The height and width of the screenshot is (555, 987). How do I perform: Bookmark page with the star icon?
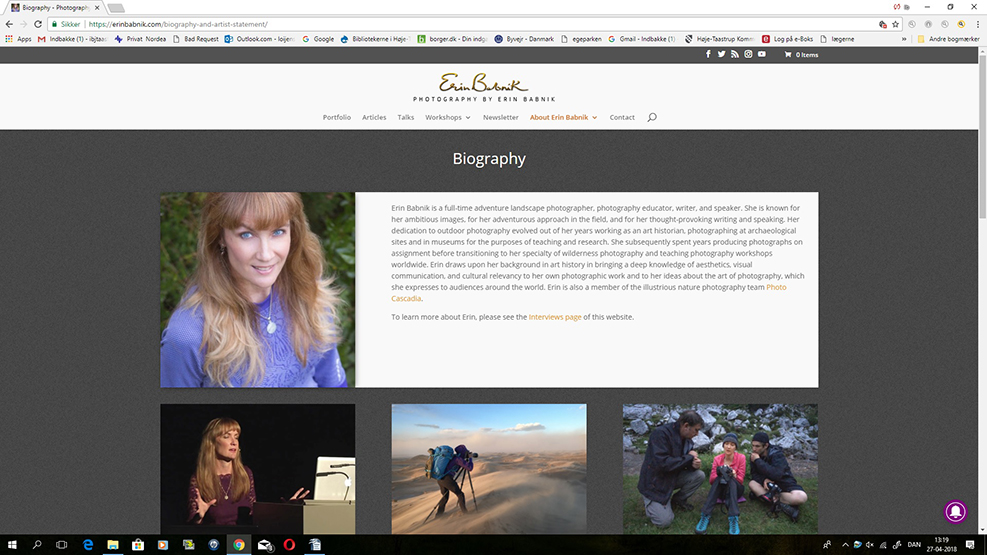(x=895, y=24)
